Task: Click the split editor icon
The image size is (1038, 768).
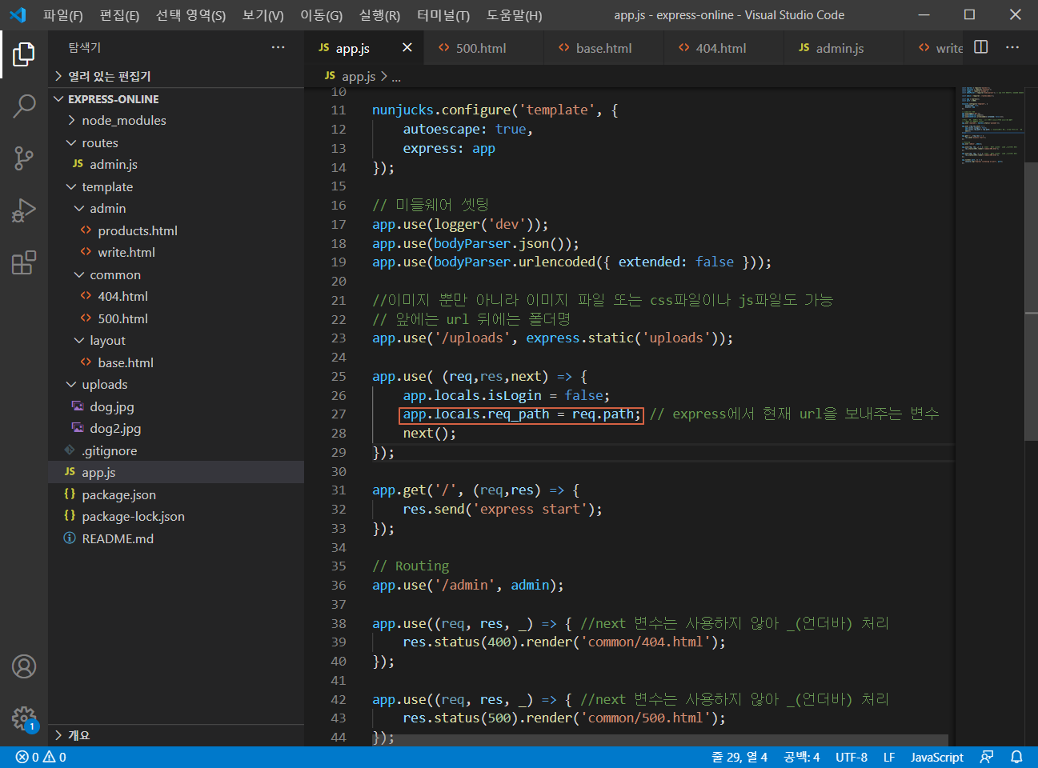Action: tap(981, 48)
